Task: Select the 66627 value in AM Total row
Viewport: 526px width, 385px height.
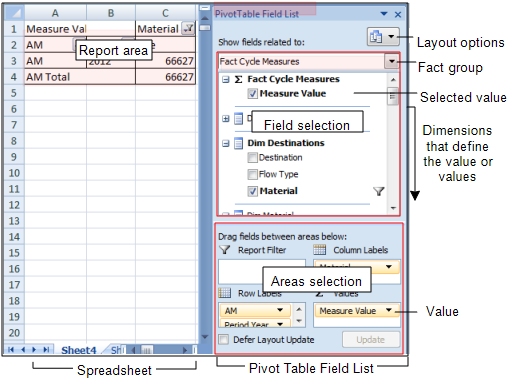Action: (166, 77)
